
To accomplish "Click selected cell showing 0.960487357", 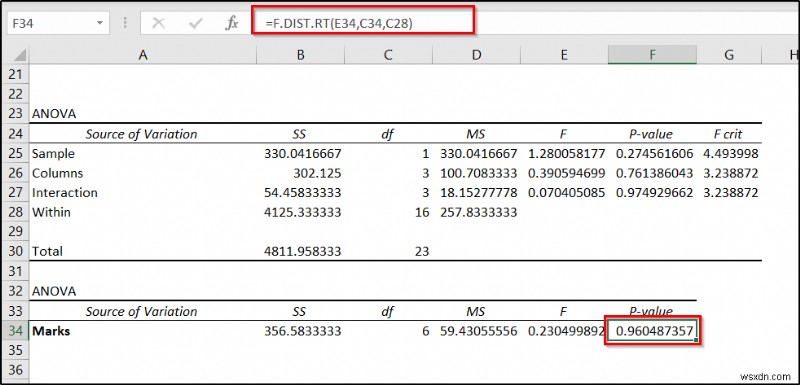I will pos(652,331).
